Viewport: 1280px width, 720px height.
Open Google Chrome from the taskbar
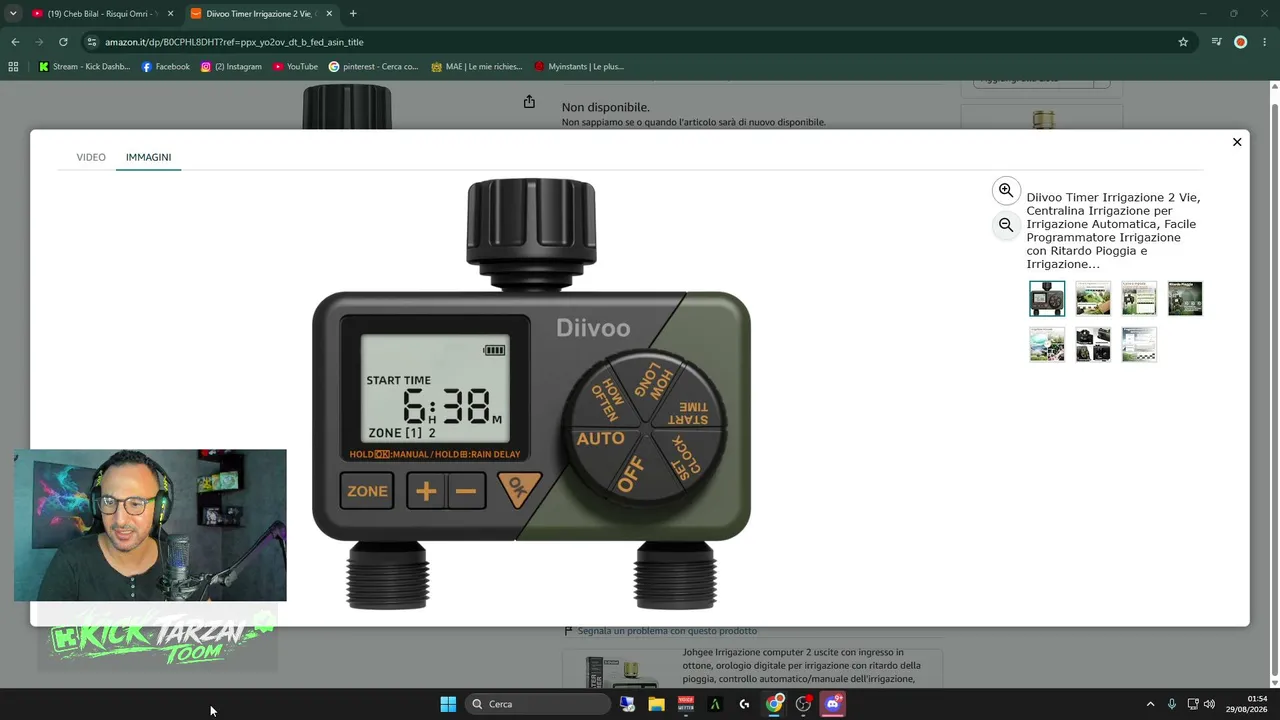[x=774, y=704]
